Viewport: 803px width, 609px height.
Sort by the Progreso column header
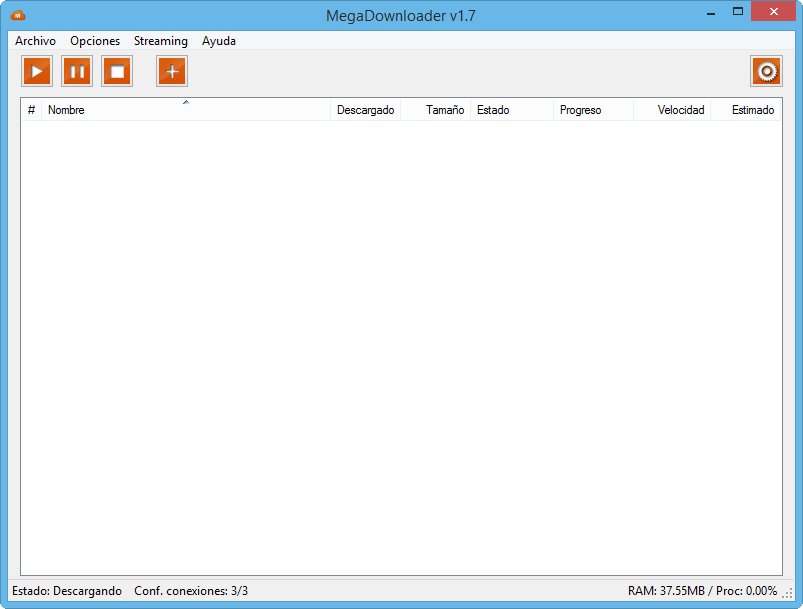pos(594,110)
